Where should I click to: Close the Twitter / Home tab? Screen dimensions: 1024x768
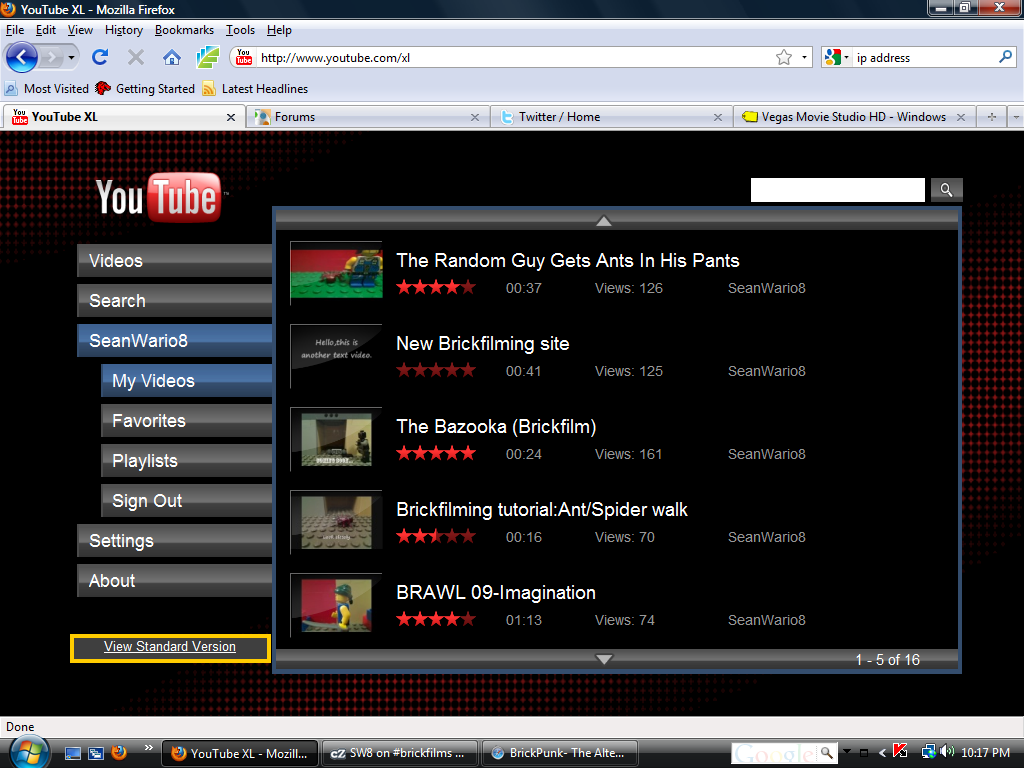click(x=718, y=118)
